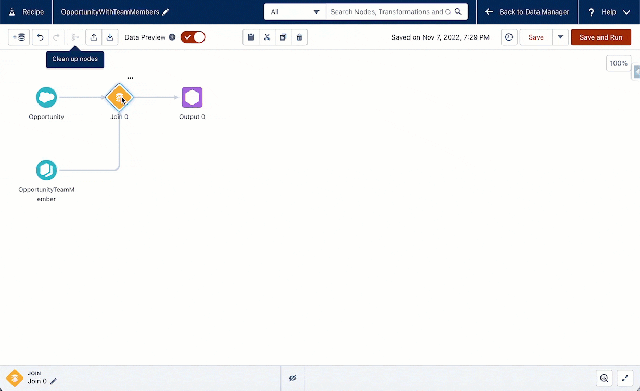Click the download recipe icon
640x391 pixels.
(x=110, y=37)
